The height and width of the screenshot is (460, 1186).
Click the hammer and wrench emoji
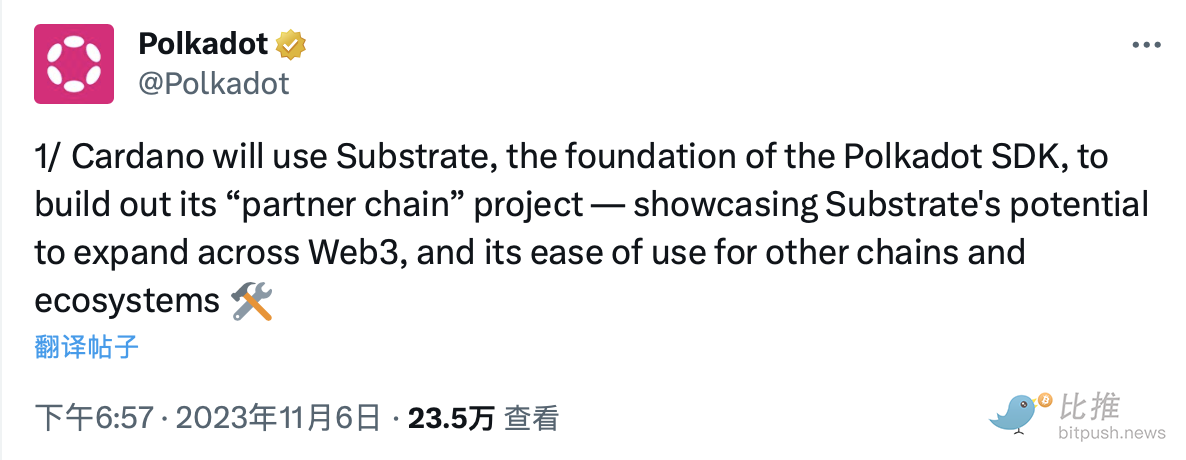tap(251, 301)
